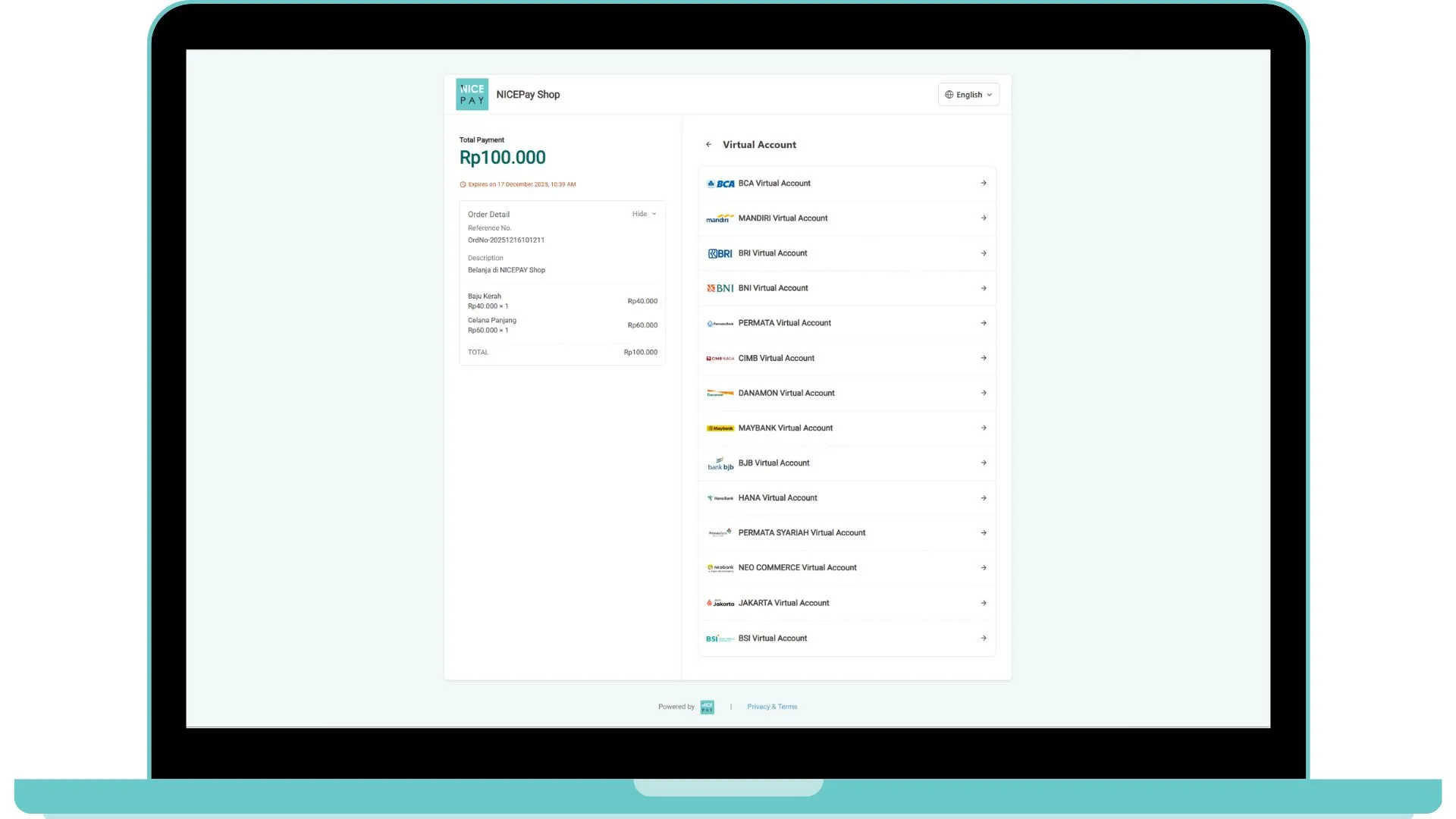Click arrow on PERMATA Virtual Account row

click(984, 323)
